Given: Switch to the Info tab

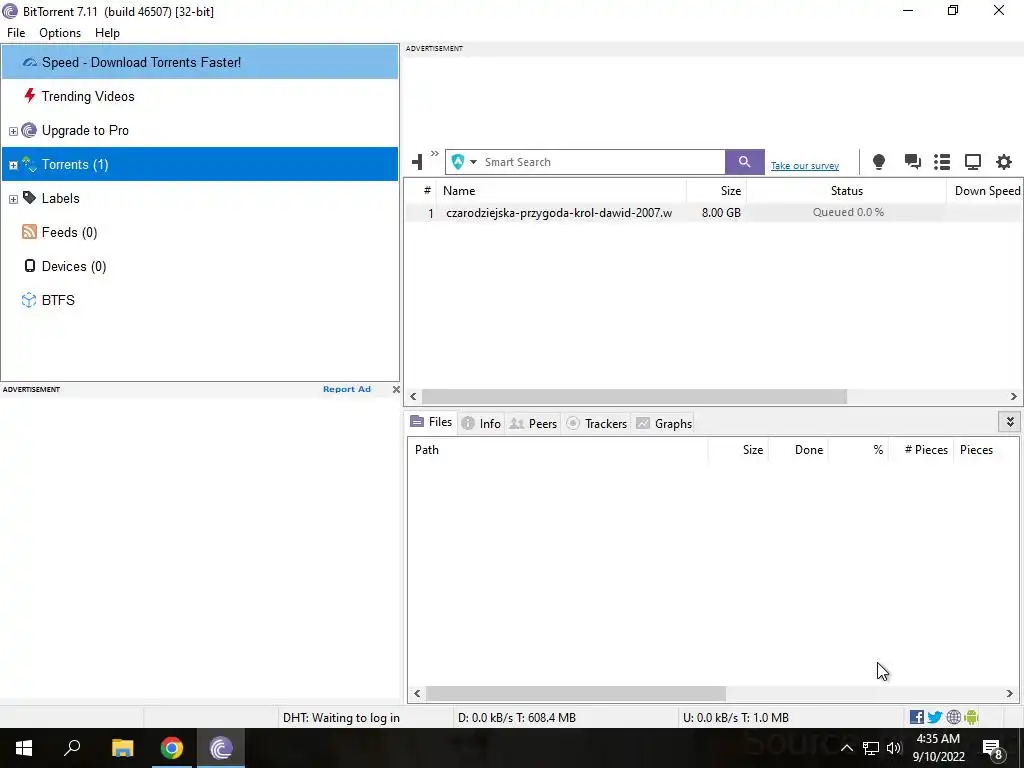Looking at the screenshot, I should point(481,423).
